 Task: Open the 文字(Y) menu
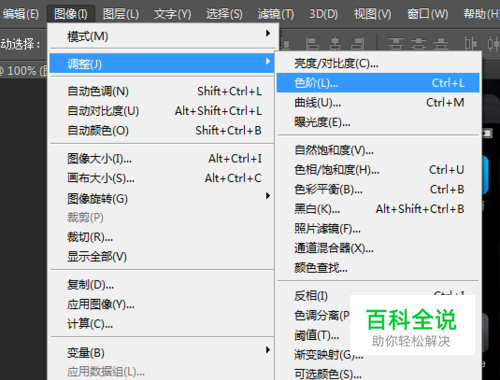click(x=172, y=14)
